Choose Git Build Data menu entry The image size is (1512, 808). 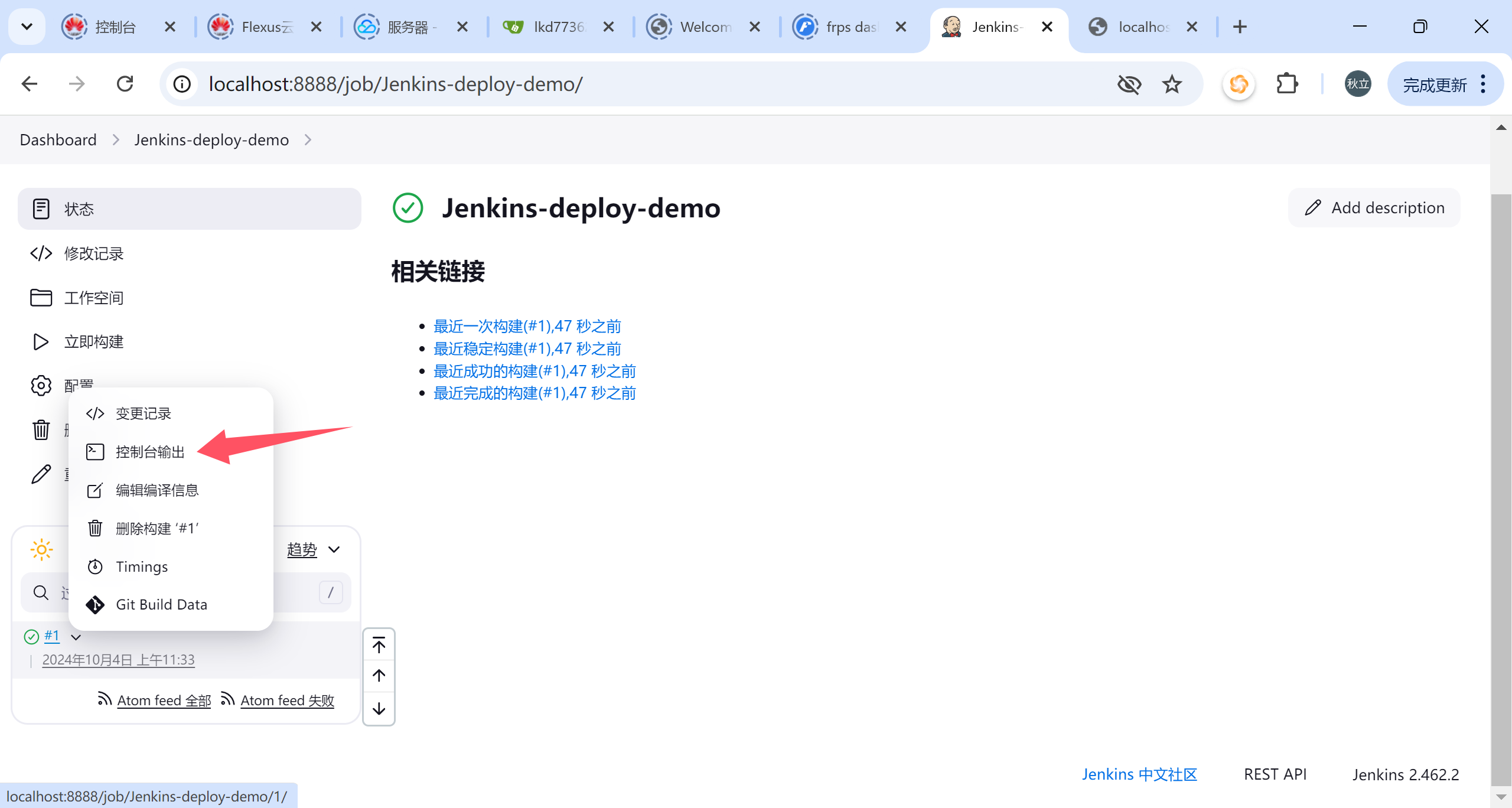(x=161, y=605)
